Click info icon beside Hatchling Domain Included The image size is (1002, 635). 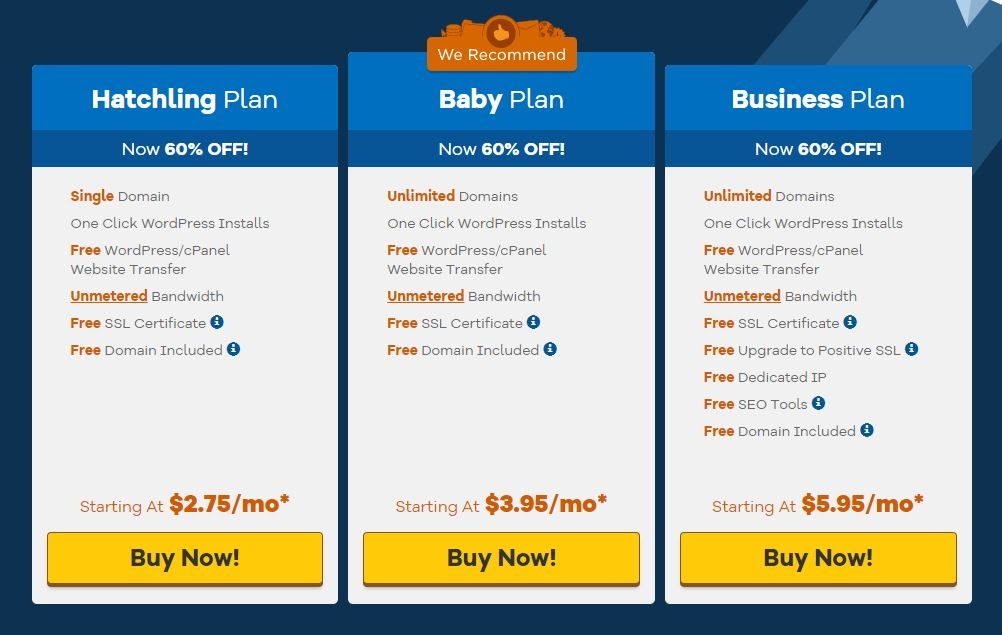point(234,349)
